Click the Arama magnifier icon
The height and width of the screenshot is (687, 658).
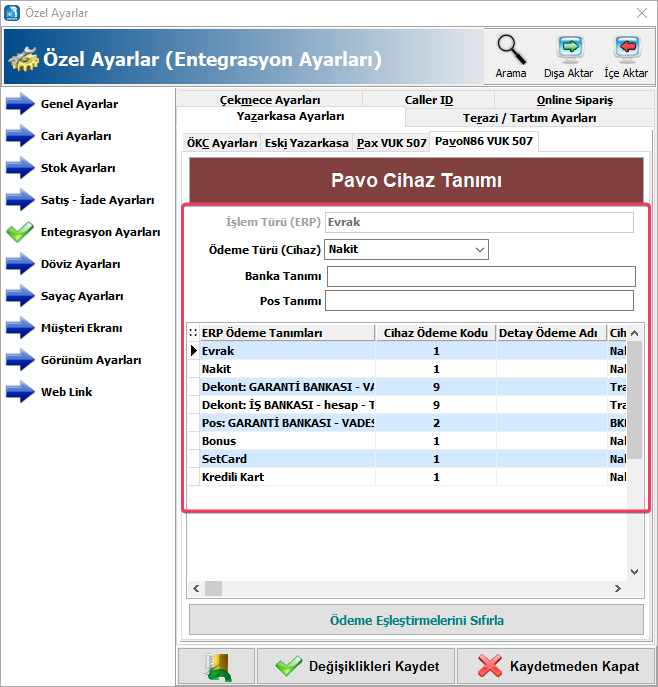[511, 49]
